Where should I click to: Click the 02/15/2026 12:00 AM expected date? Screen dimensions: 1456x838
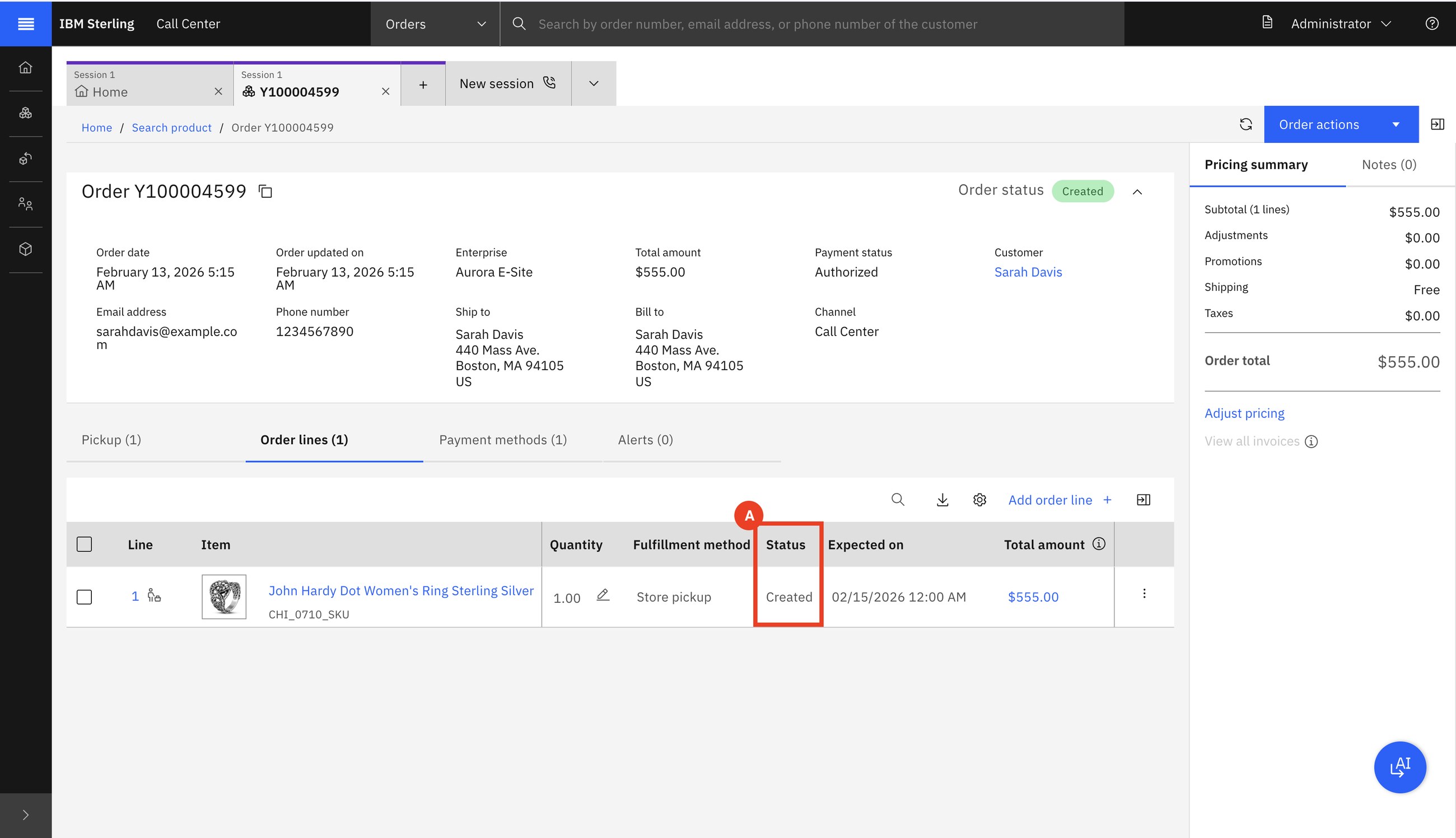[899, 597]
